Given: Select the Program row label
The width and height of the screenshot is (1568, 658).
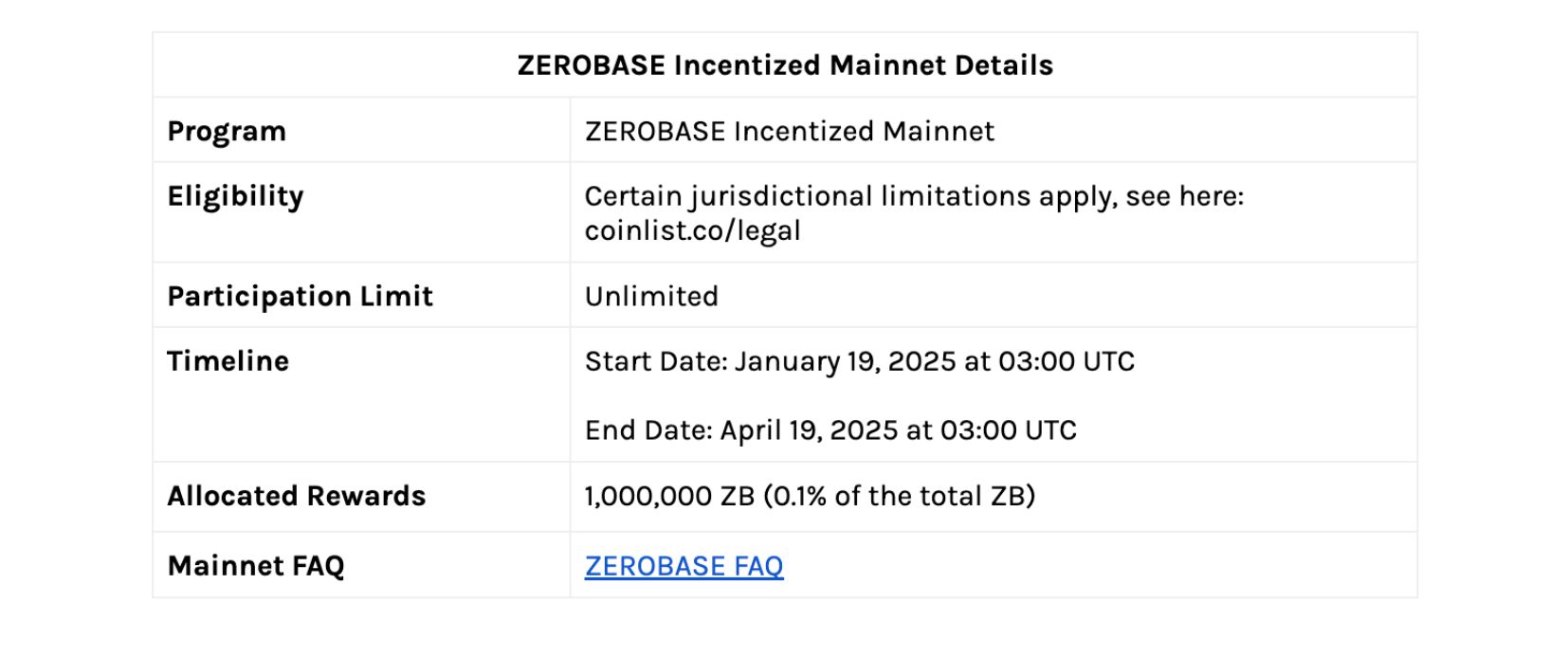Looking at the screenshot, I should click(227, 131).
